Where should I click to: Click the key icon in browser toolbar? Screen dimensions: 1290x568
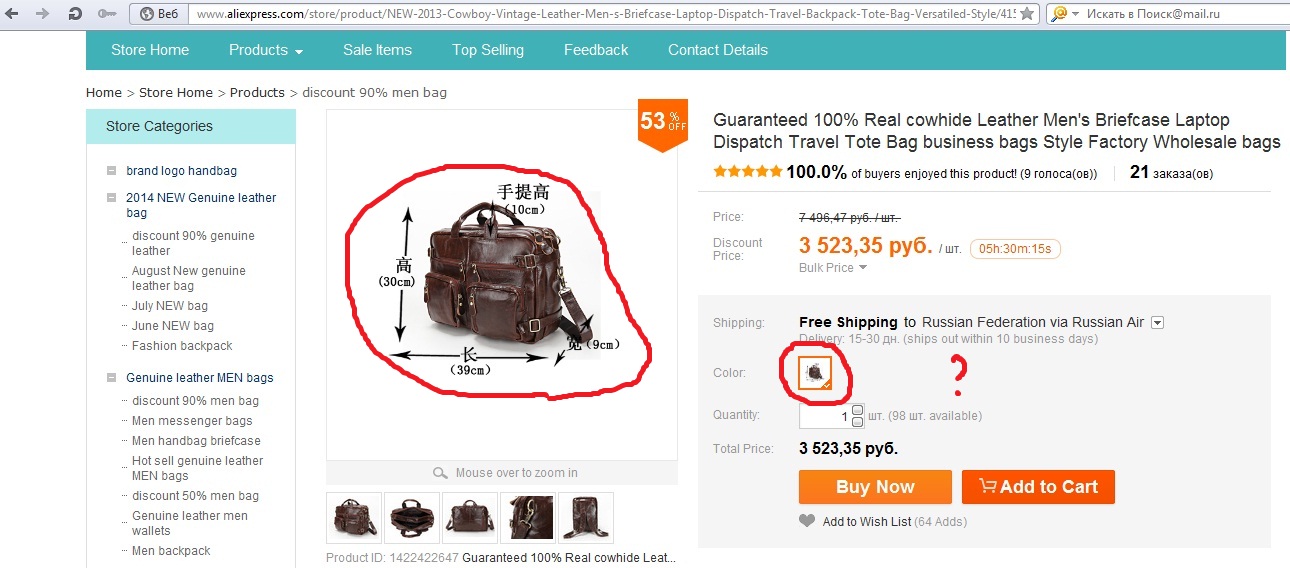coord(107,14)
